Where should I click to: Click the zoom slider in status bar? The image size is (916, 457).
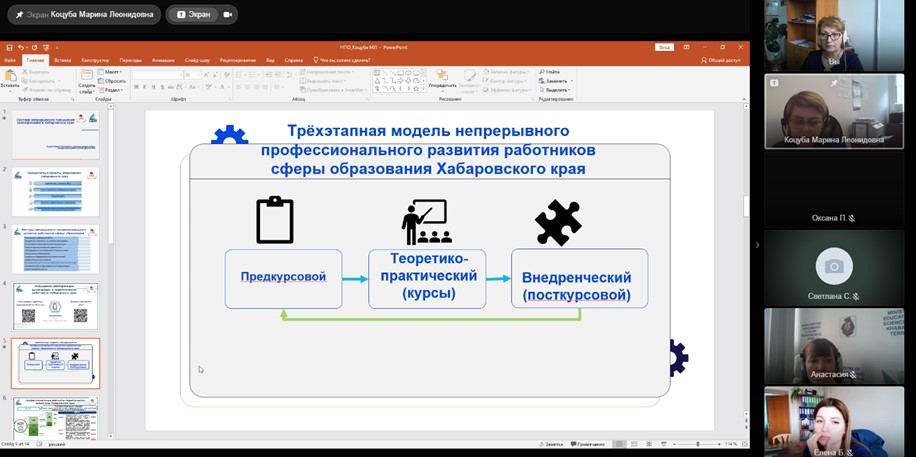click(696, 444)
